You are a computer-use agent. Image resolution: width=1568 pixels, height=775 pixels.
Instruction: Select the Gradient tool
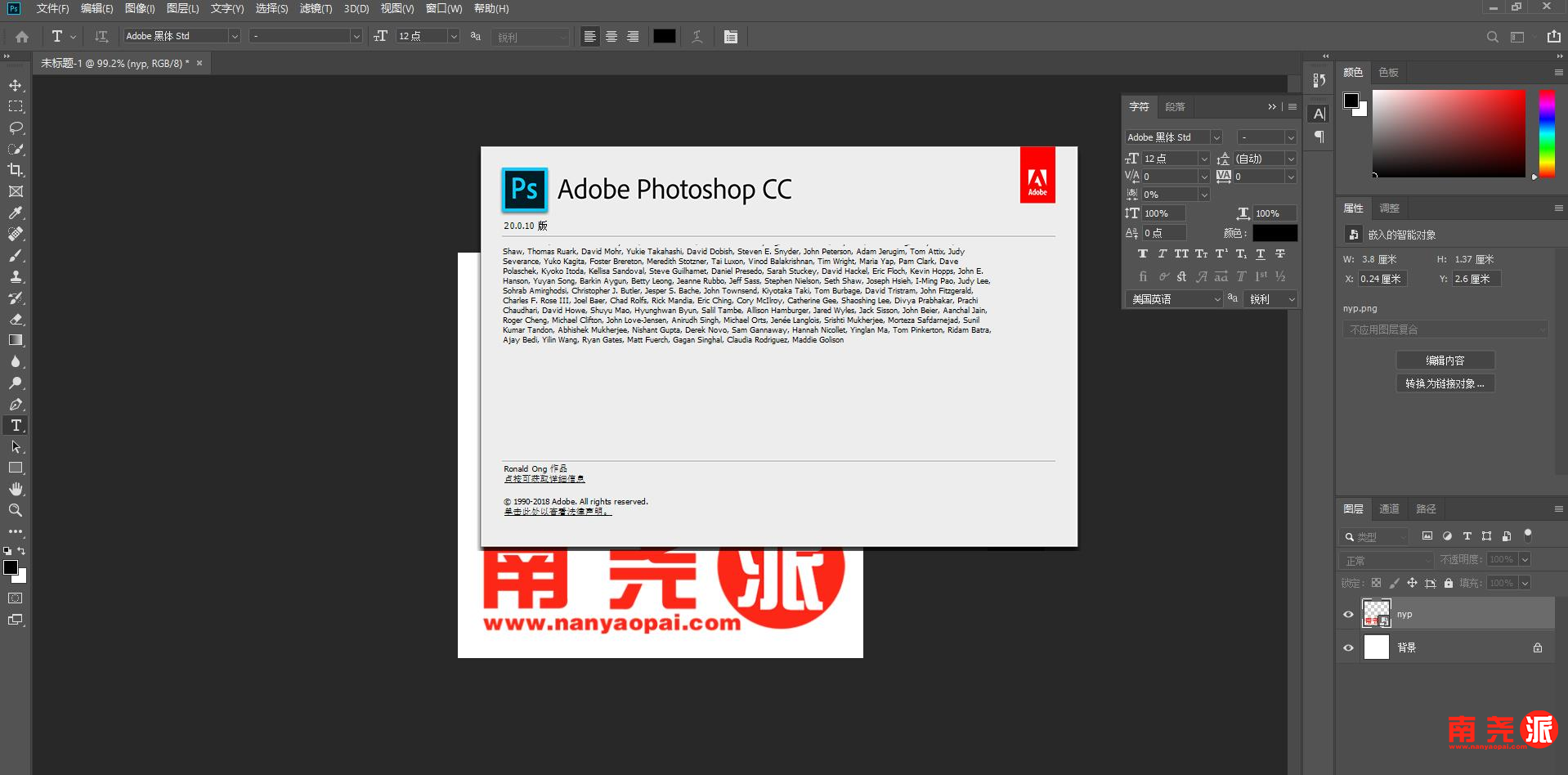(16, 340)
